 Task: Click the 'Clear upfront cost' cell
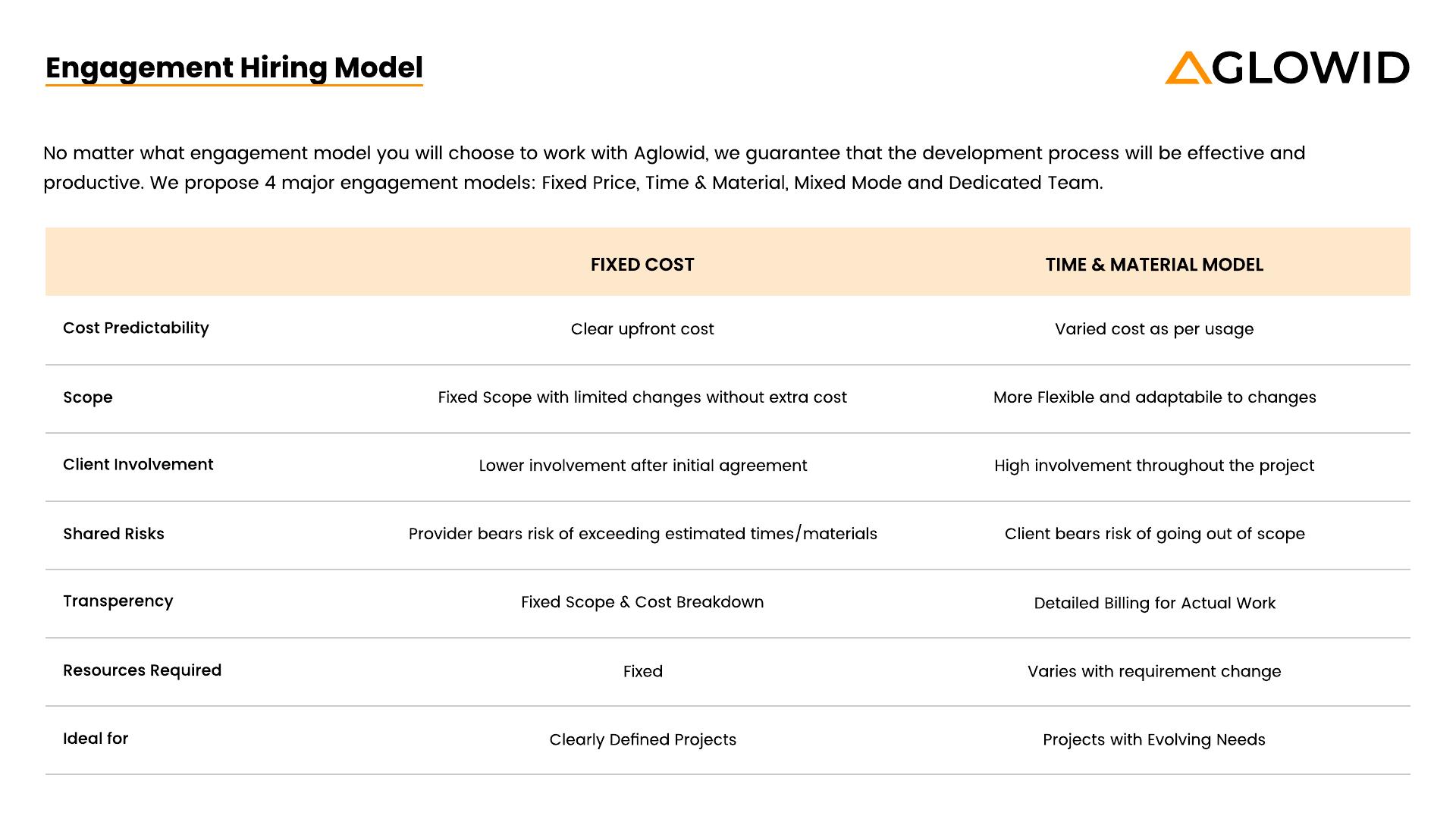point(642,329)
